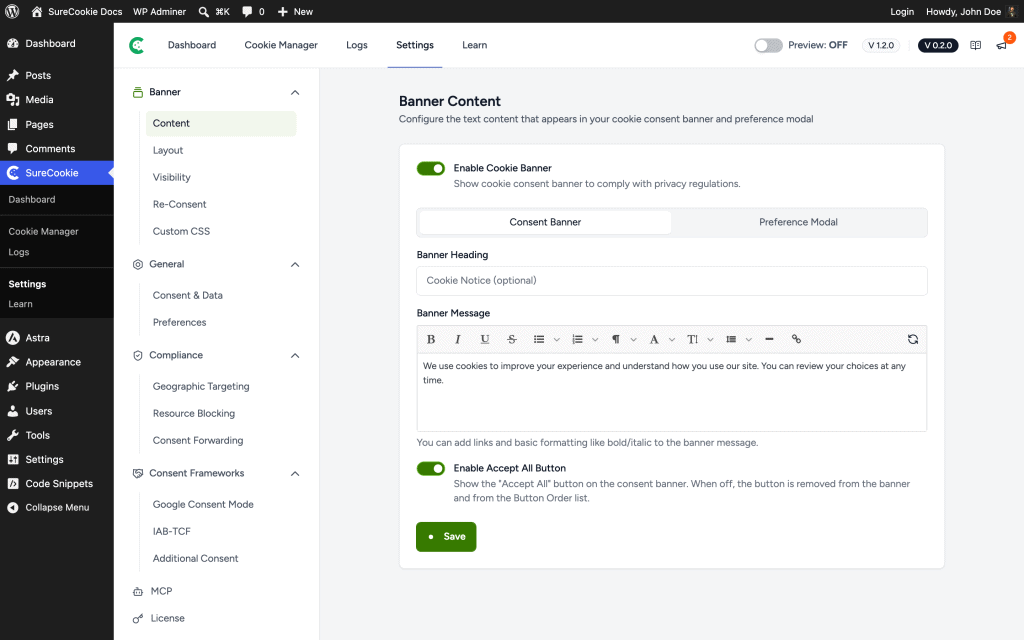Collapse the Compliance section chevron
The width and height of the screenshot is (1024, 640).
pyautogui.click(x=295, y=355)
